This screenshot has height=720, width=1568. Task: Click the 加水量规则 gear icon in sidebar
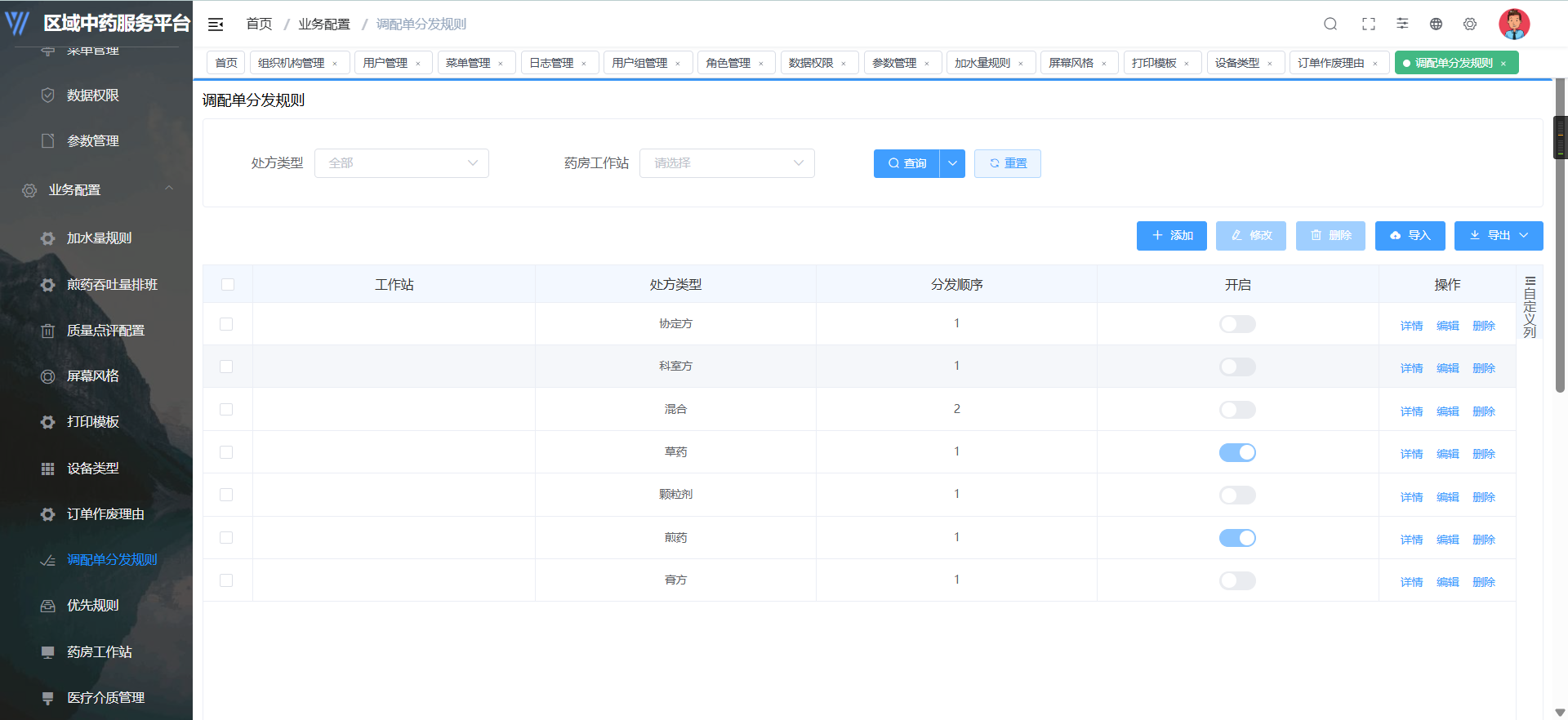coord(48,238)
